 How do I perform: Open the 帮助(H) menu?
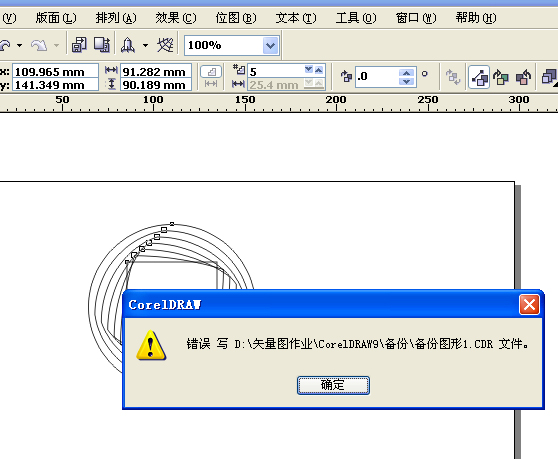[x=476, y=18]
